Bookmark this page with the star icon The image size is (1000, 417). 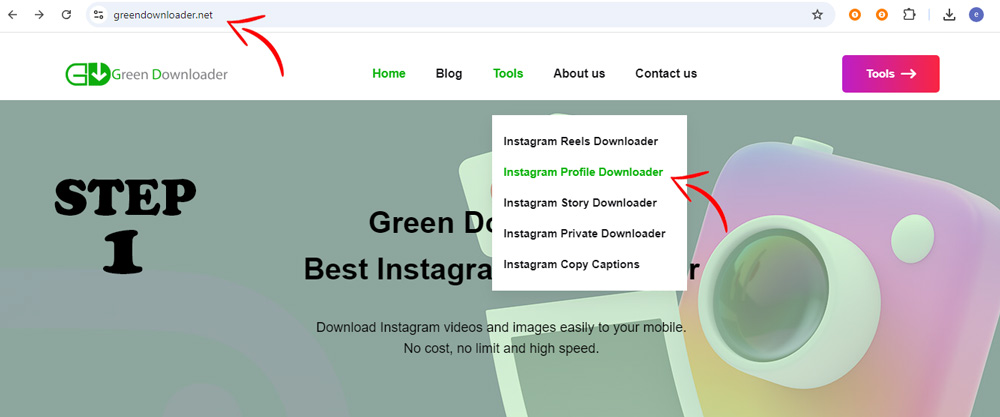coord(817,15)
